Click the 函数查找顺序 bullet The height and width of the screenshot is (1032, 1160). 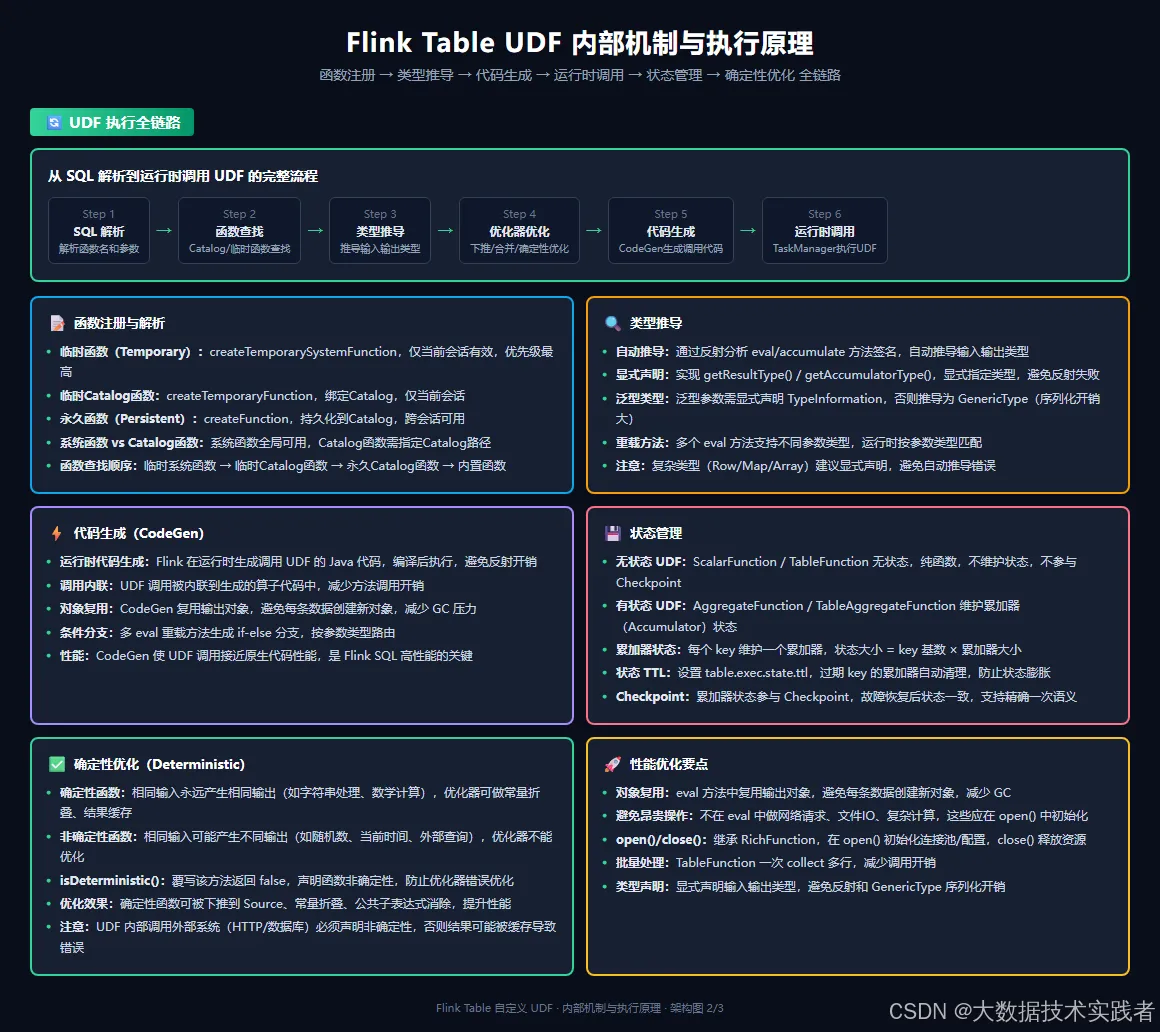283,465
